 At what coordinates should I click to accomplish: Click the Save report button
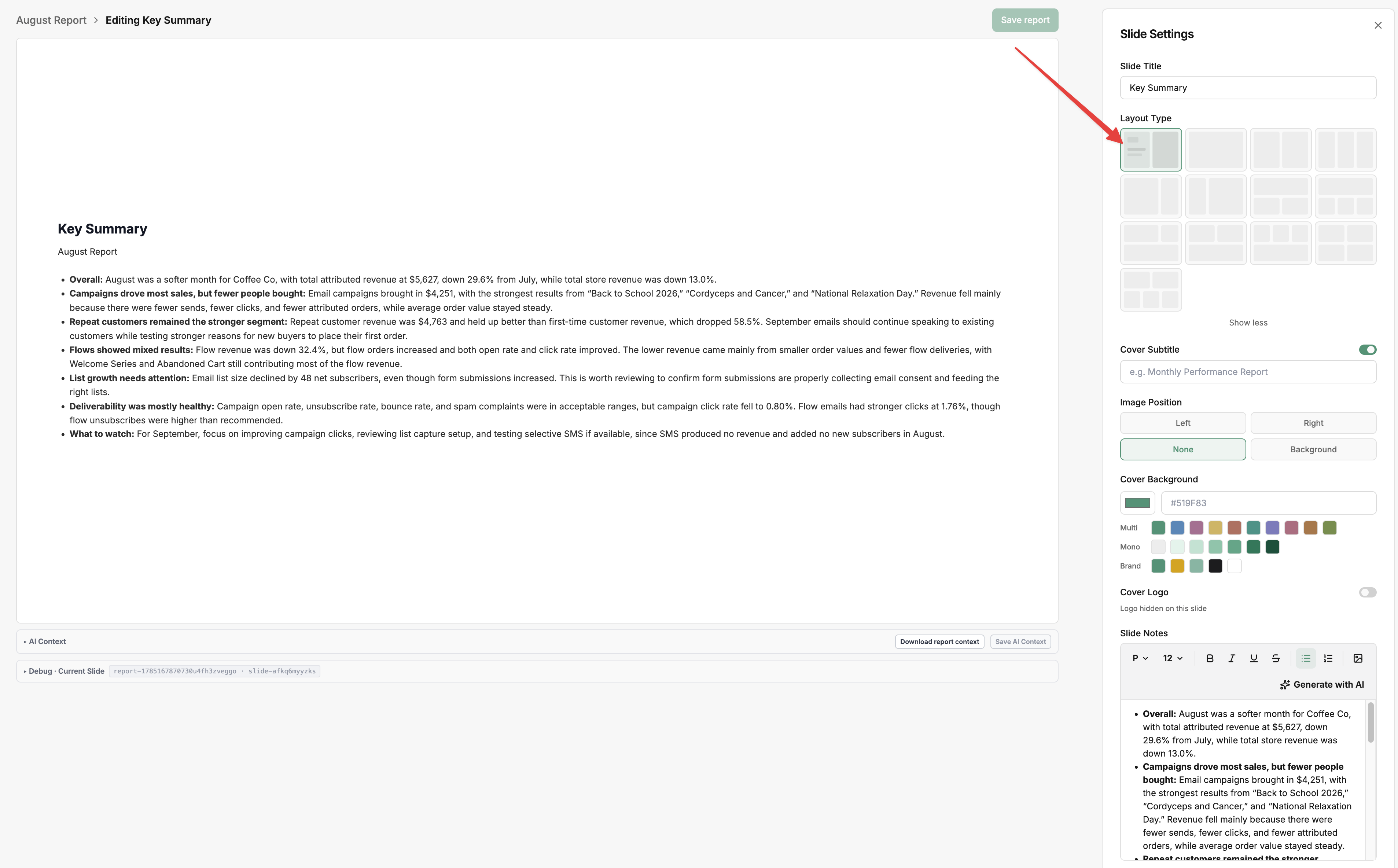(1025, 20)
